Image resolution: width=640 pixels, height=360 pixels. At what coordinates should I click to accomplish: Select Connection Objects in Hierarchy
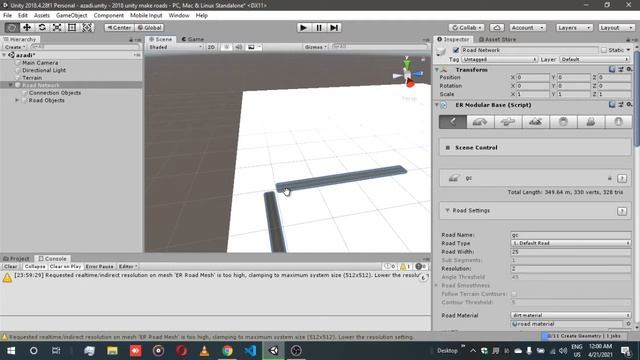point(55,93)
